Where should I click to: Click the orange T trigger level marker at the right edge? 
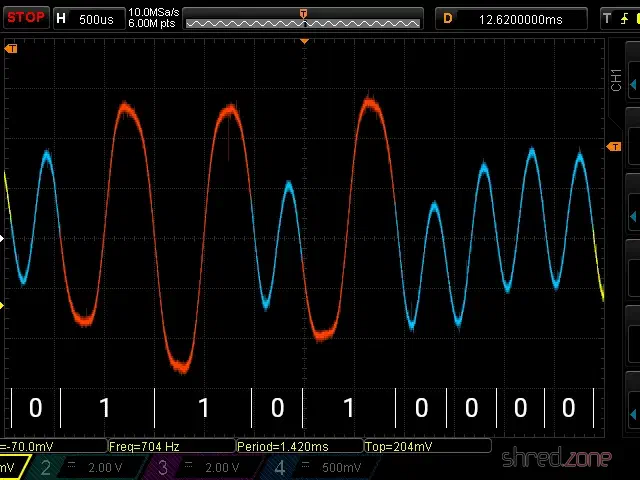coord(613,147)
